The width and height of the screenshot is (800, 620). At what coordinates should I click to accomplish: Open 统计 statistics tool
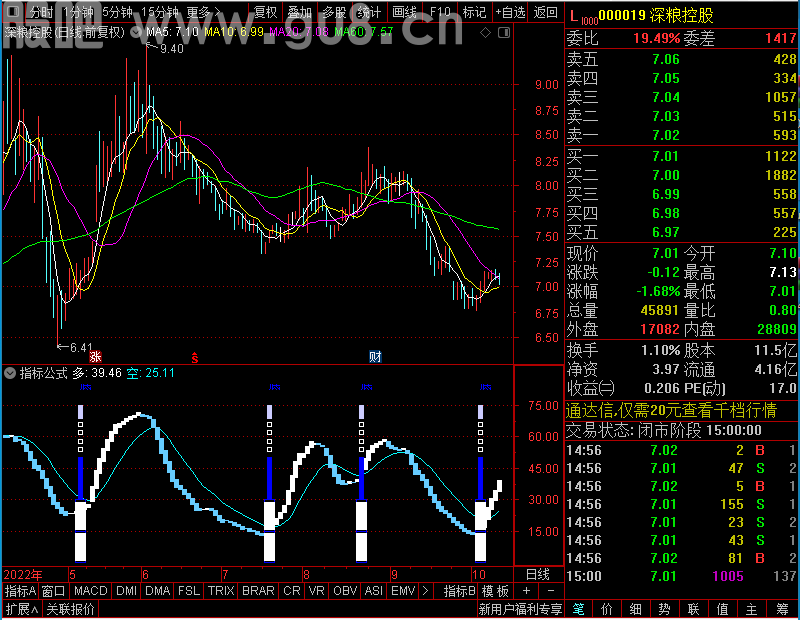369,12
